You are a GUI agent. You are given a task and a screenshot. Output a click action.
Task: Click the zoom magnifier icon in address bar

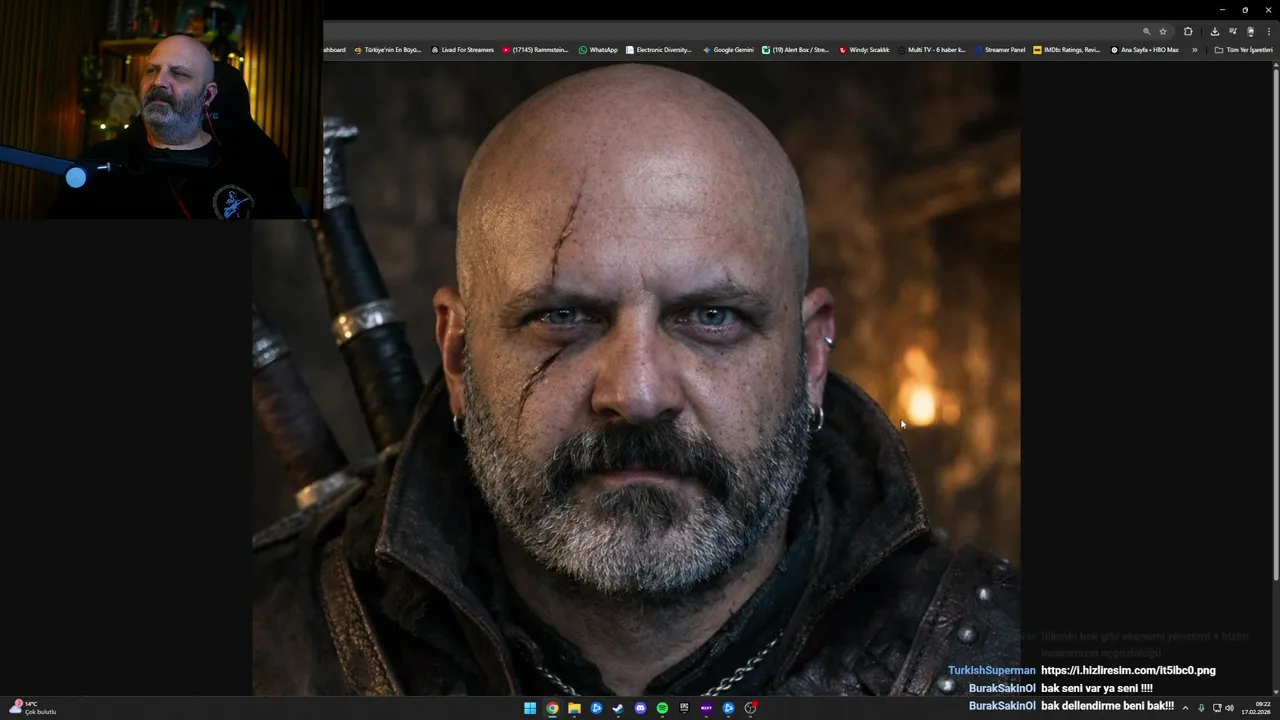pos(1147,31)
